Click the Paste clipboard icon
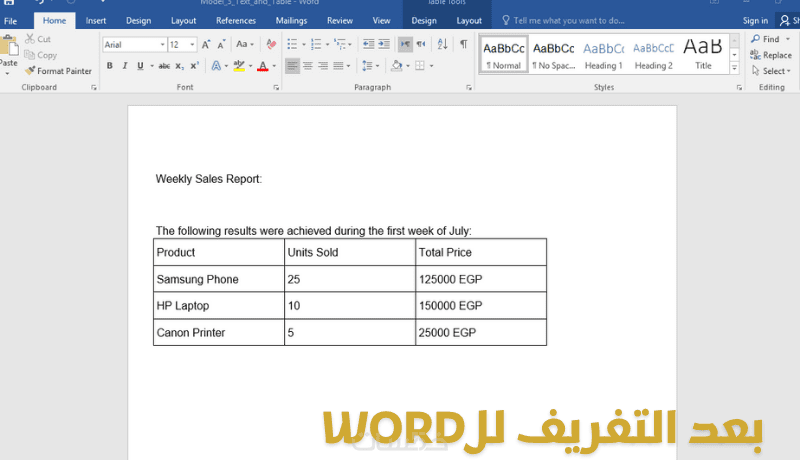 pyautogui.click(x=9, y=46)
